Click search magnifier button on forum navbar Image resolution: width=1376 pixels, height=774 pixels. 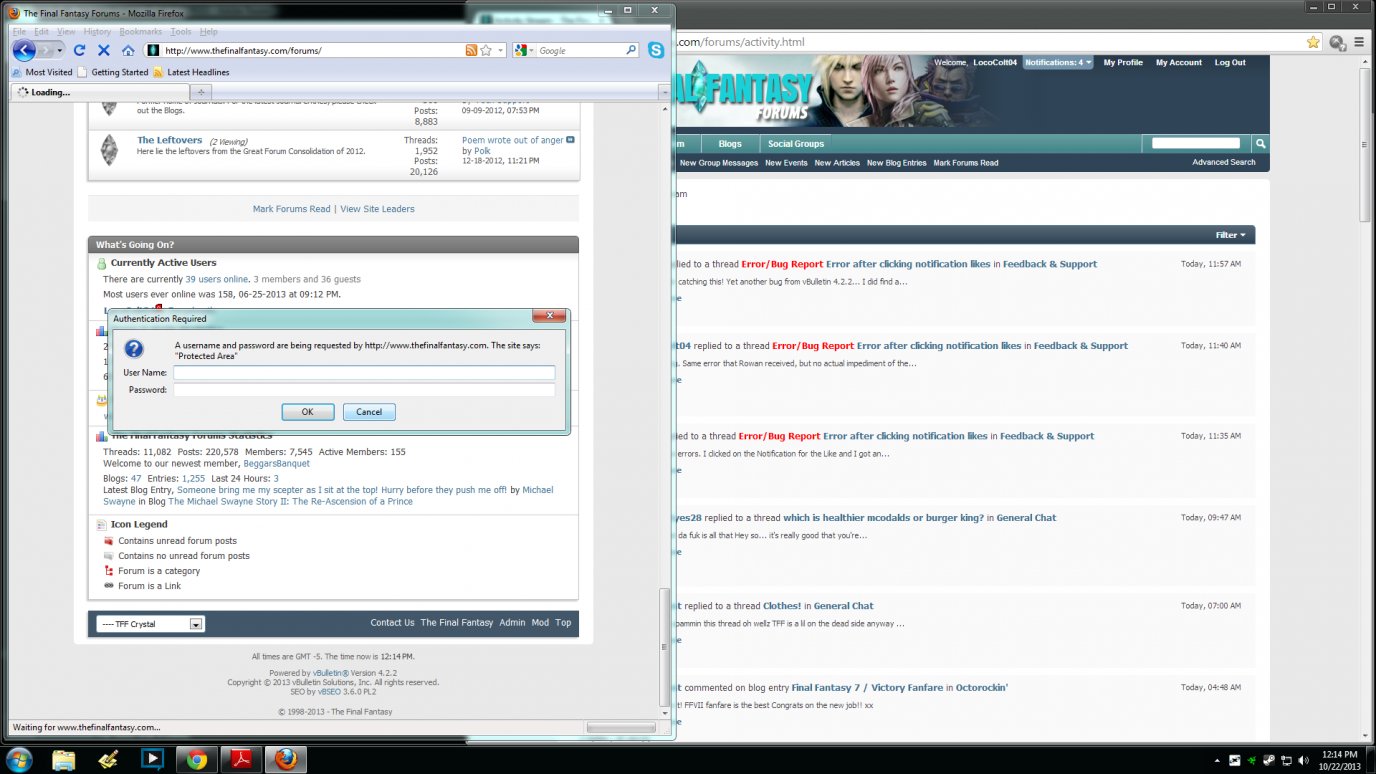pyautogui.click(x=1261, y=144)
